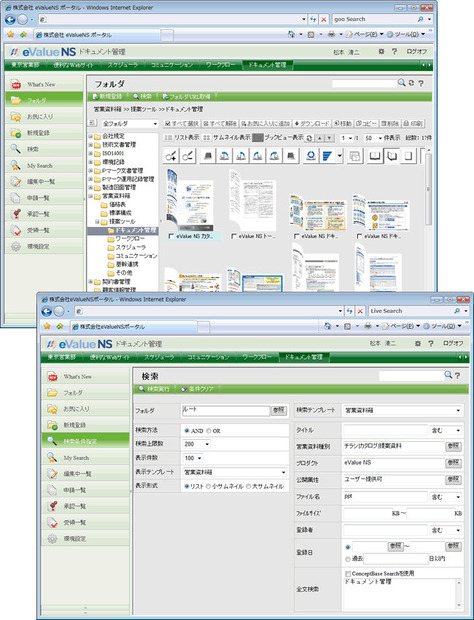Open the 検索上限数 200 dropdown
Viewport: 474px width, 620px height.
point(196,444)
